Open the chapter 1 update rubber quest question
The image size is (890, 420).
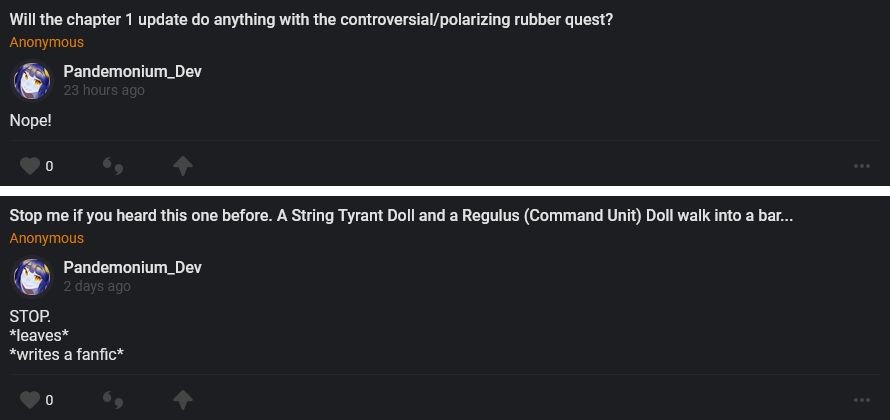tap(311, 21)
